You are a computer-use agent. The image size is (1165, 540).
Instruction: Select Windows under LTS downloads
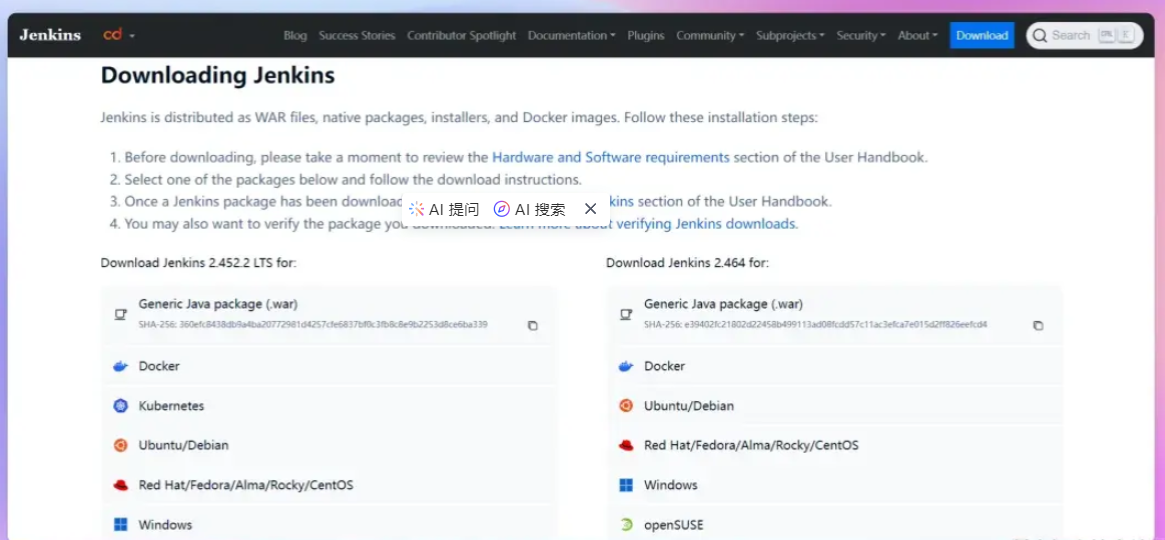coord(328,524)
